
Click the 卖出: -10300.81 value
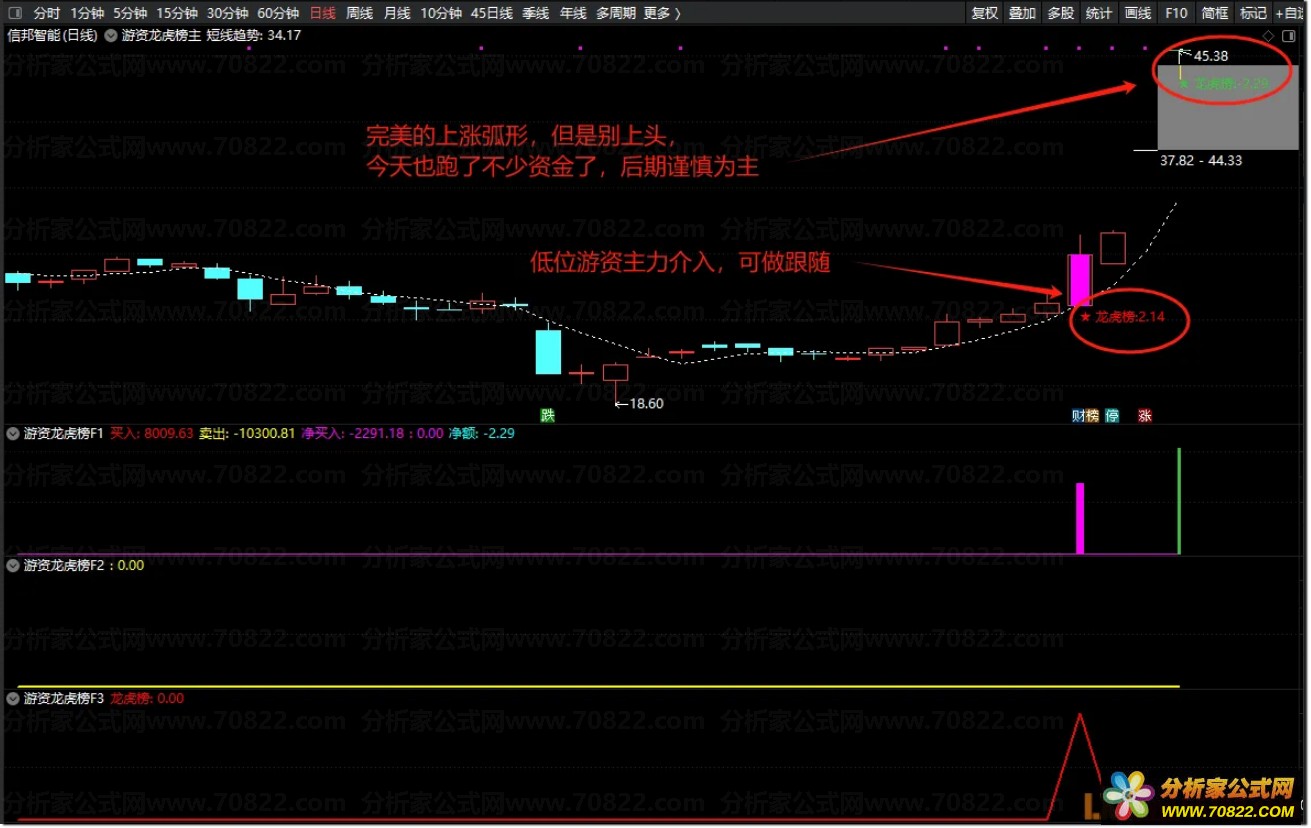pyautogui.click(x=247, y=434)
